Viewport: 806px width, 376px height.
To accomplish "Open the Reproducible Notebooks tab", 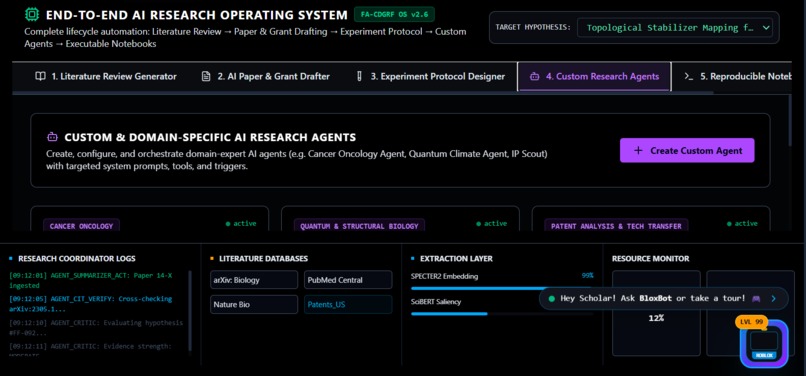I will coord(732,77).
